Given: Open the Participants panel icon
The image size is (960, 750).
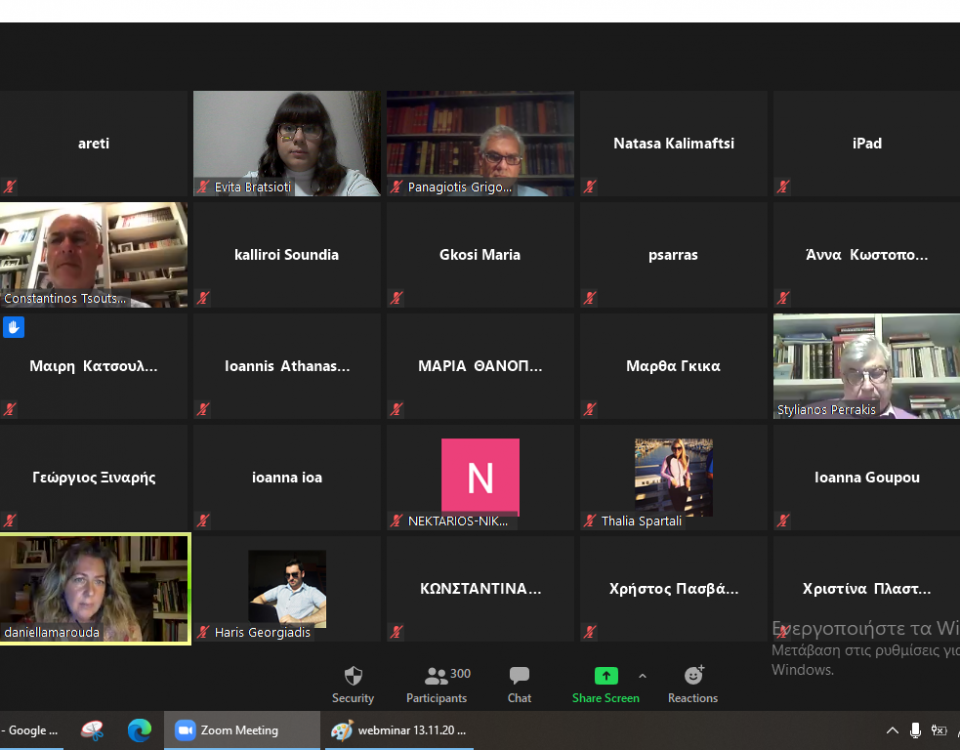Looking at the screenshot, I should (x=436, y=676).
